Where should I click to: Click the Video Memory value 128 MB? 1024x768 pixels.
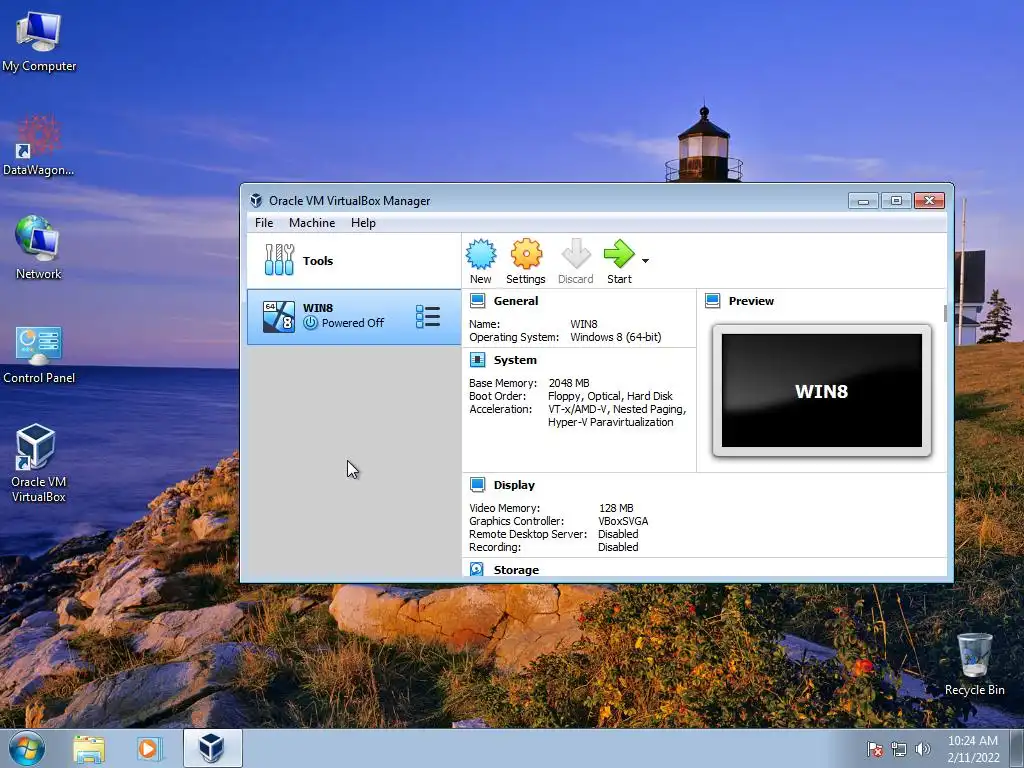tap(616, 507)
